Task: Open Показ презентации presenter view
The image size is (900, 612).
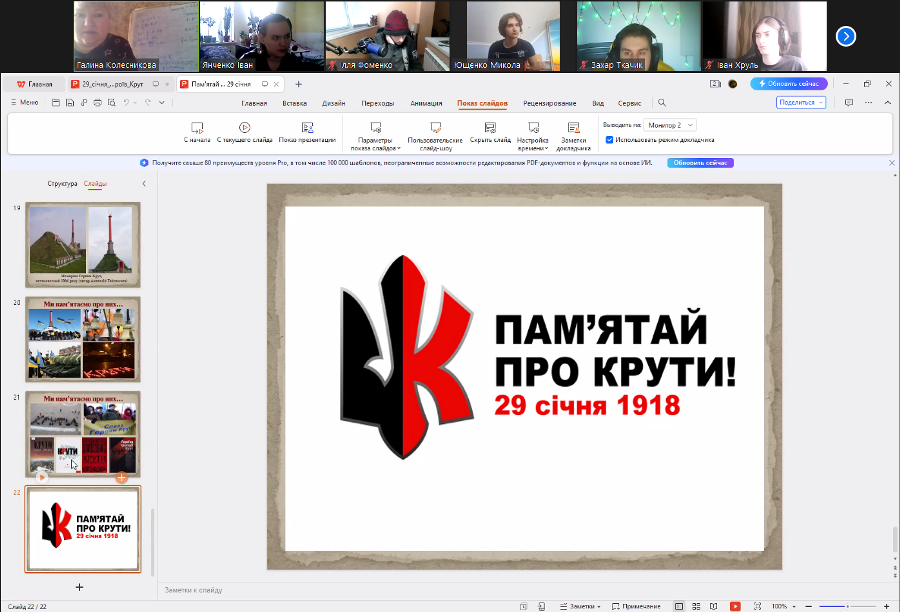Action: pyautogui.click(x=307, y=132)
